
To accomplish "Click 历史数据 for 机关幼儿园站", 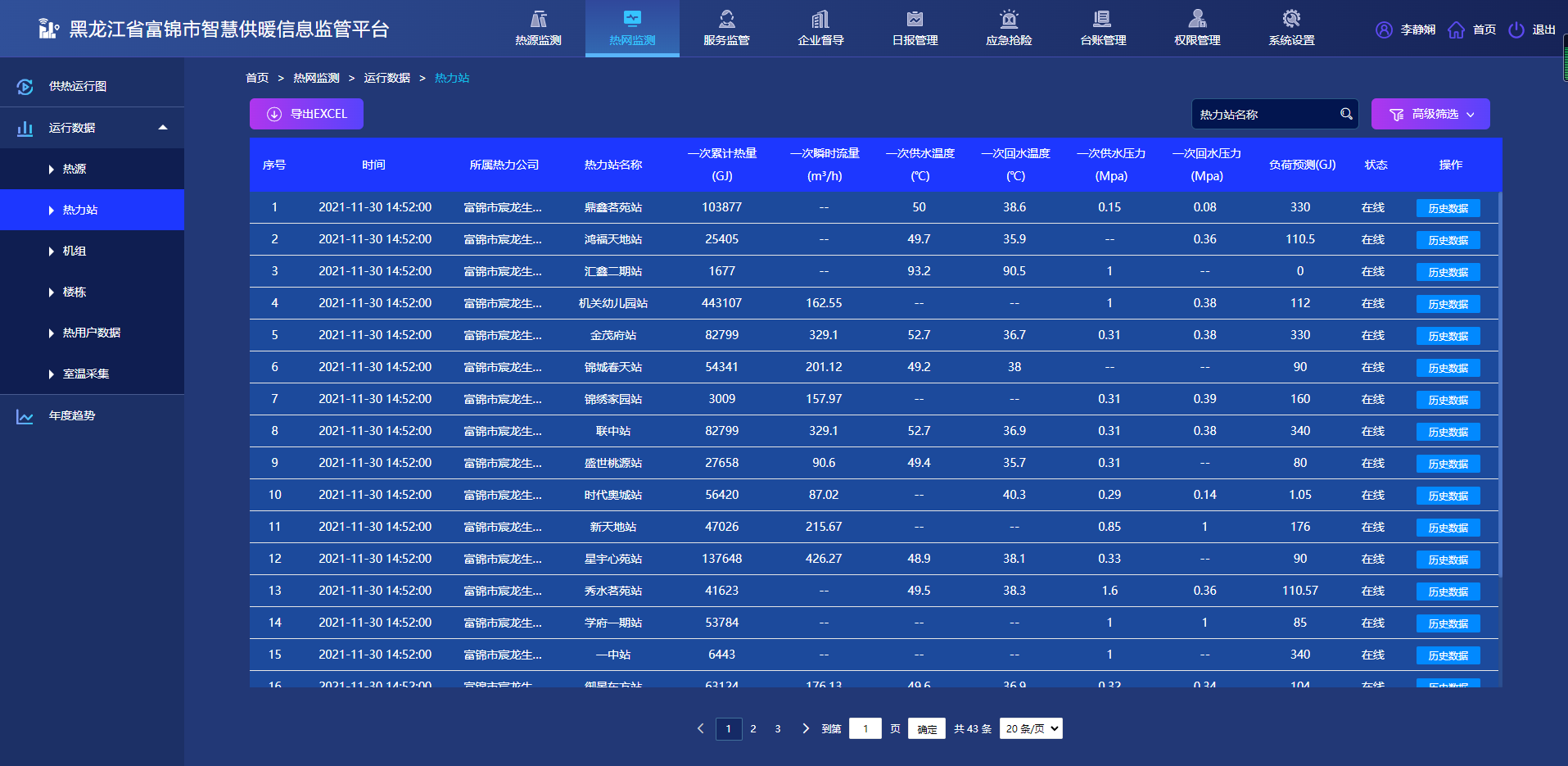I will (1448, 304).
